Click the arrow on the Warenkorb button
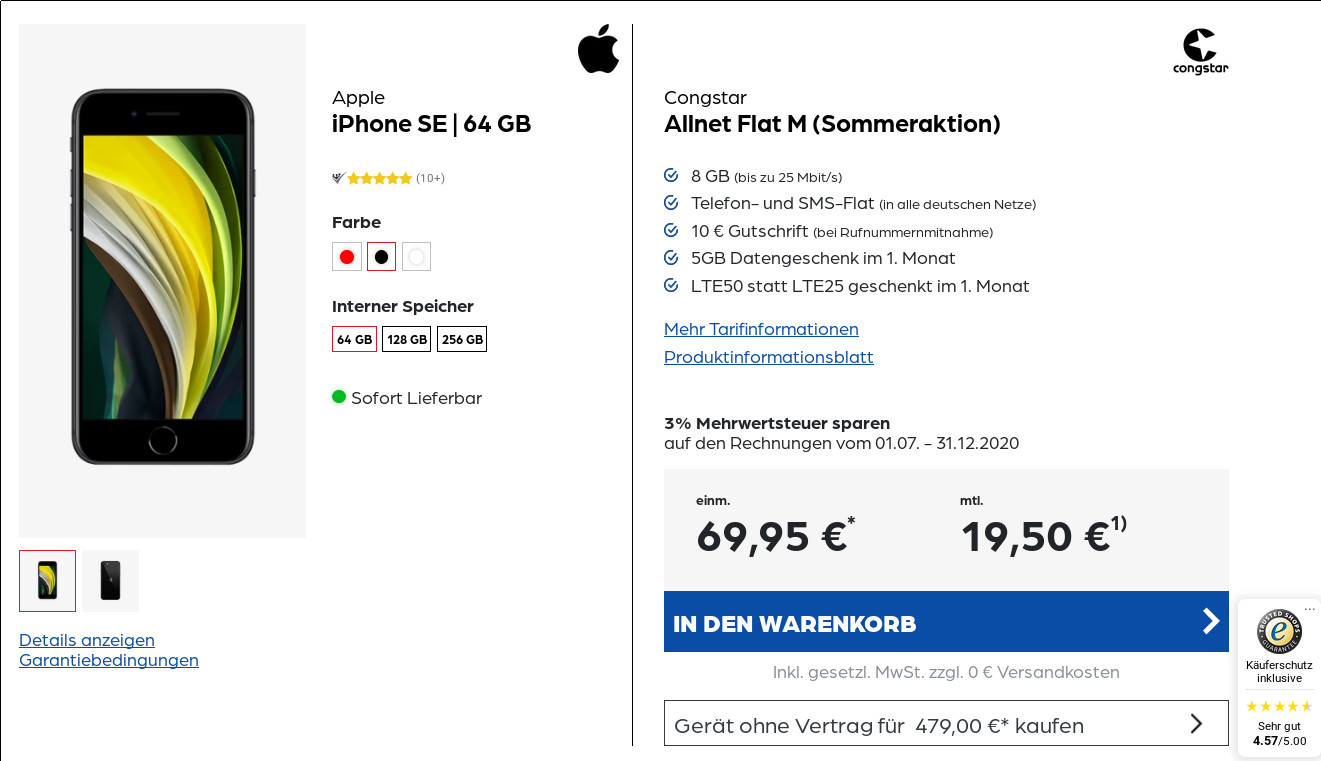The height and width of the screenshot is (761, 1321). pyautogui.click(x=1210, y=622)
